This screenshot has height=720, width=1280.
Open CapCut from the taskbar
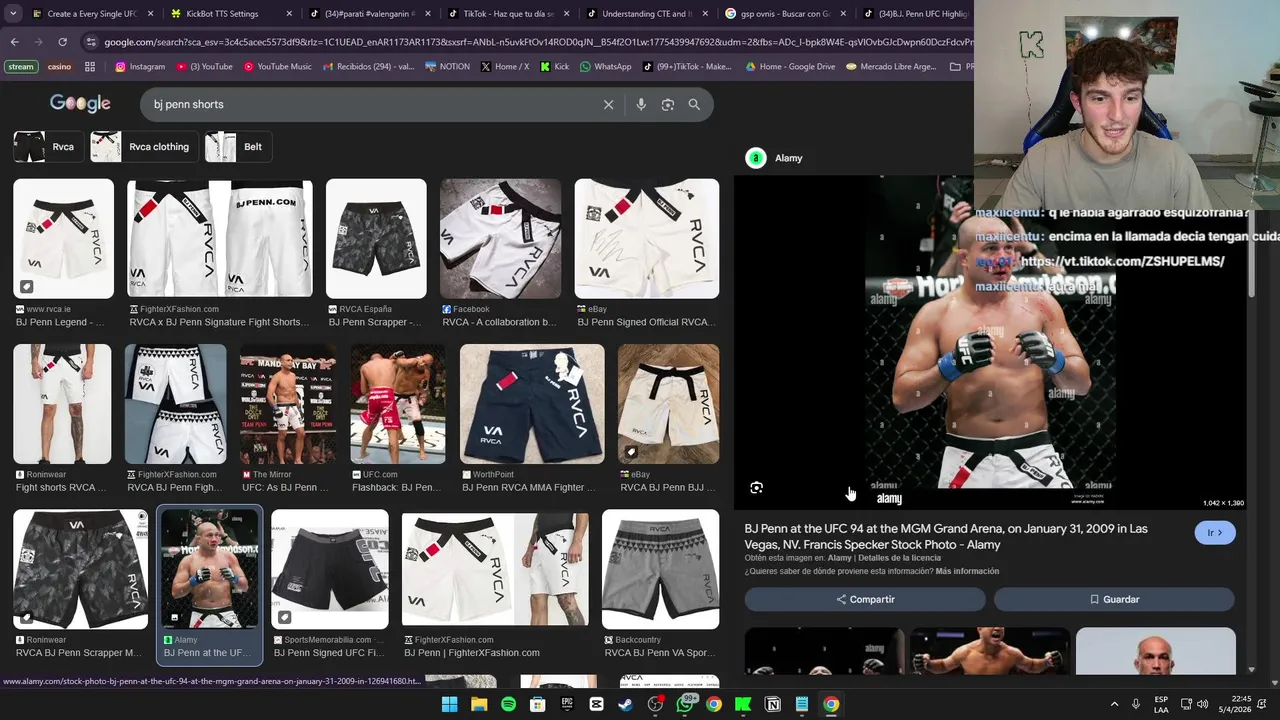tap(596, 704)
